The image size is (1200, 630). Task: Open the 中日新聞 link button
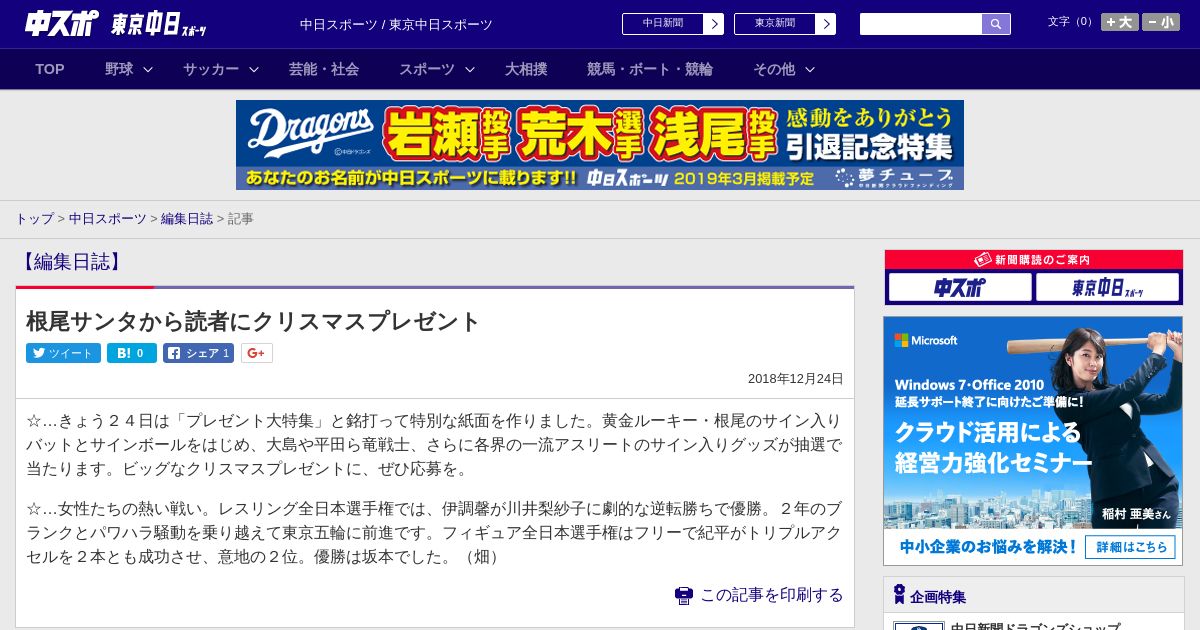pyautogui.click(x=662, y=24)
